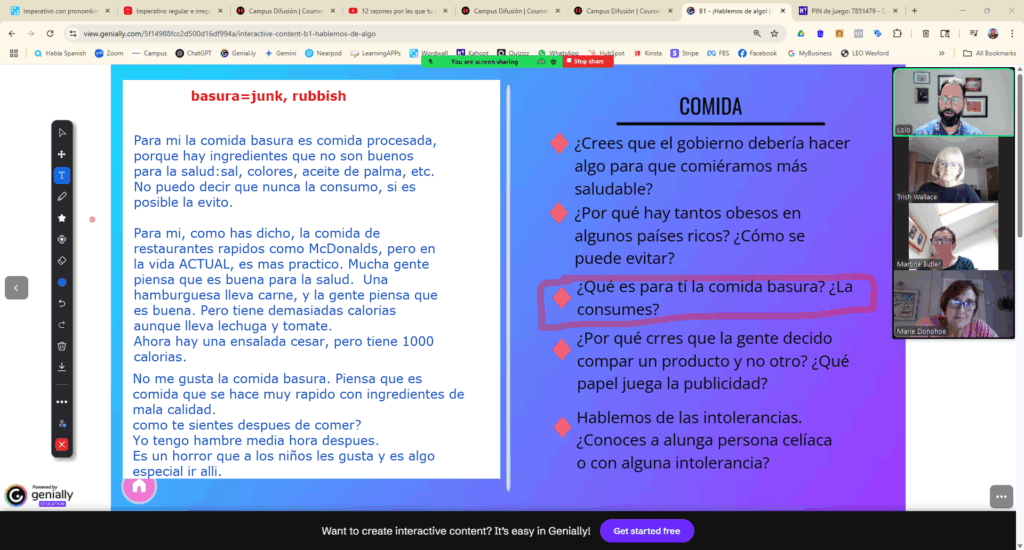Image resolution: width=1024 pixels, height=550 pixels.
Task: Save annotations with the download icon
Action: (x=62, y=367)
